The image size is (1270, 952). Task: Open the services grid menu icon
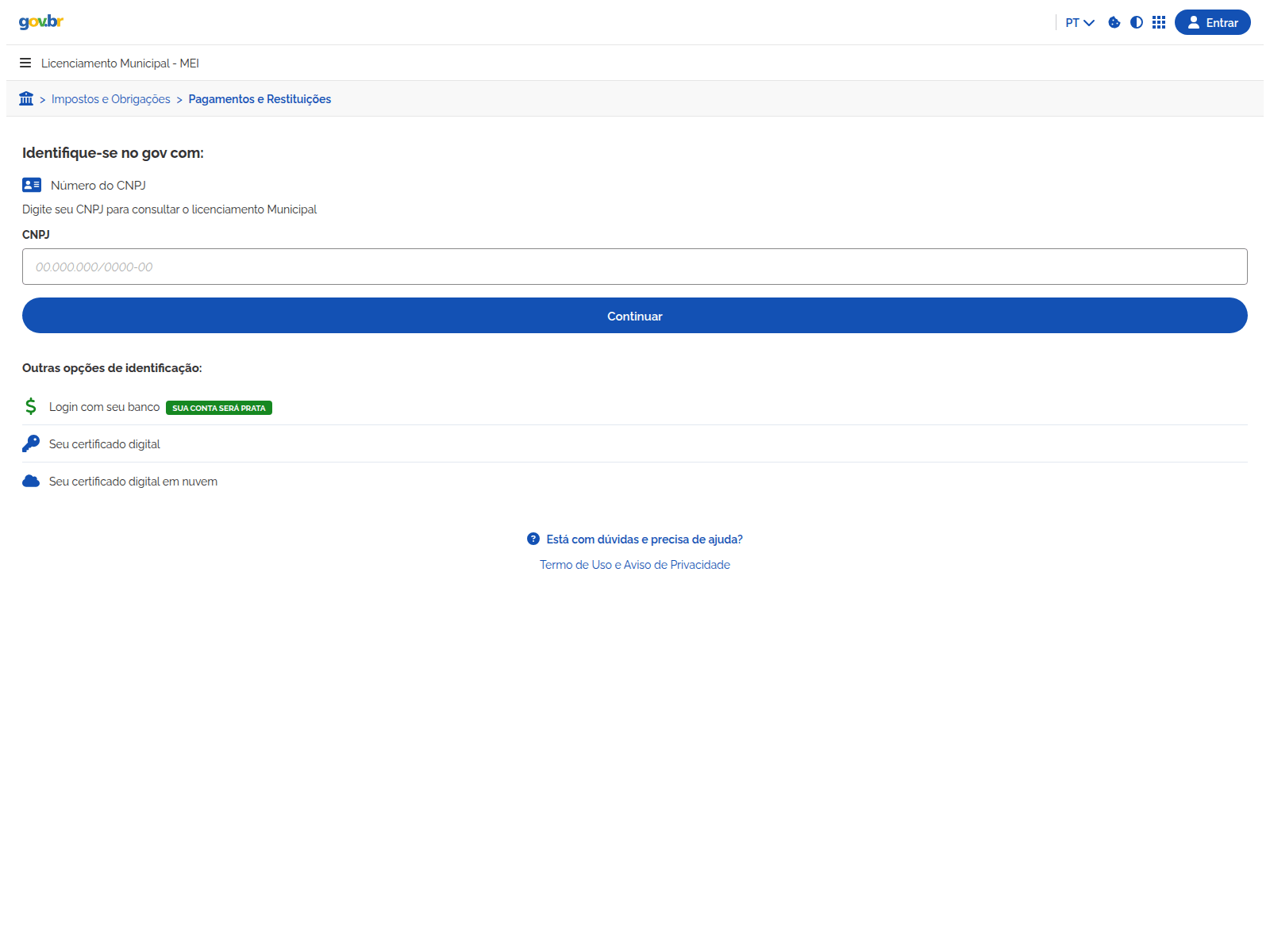pyautogui.click(x=1159, y=22)
